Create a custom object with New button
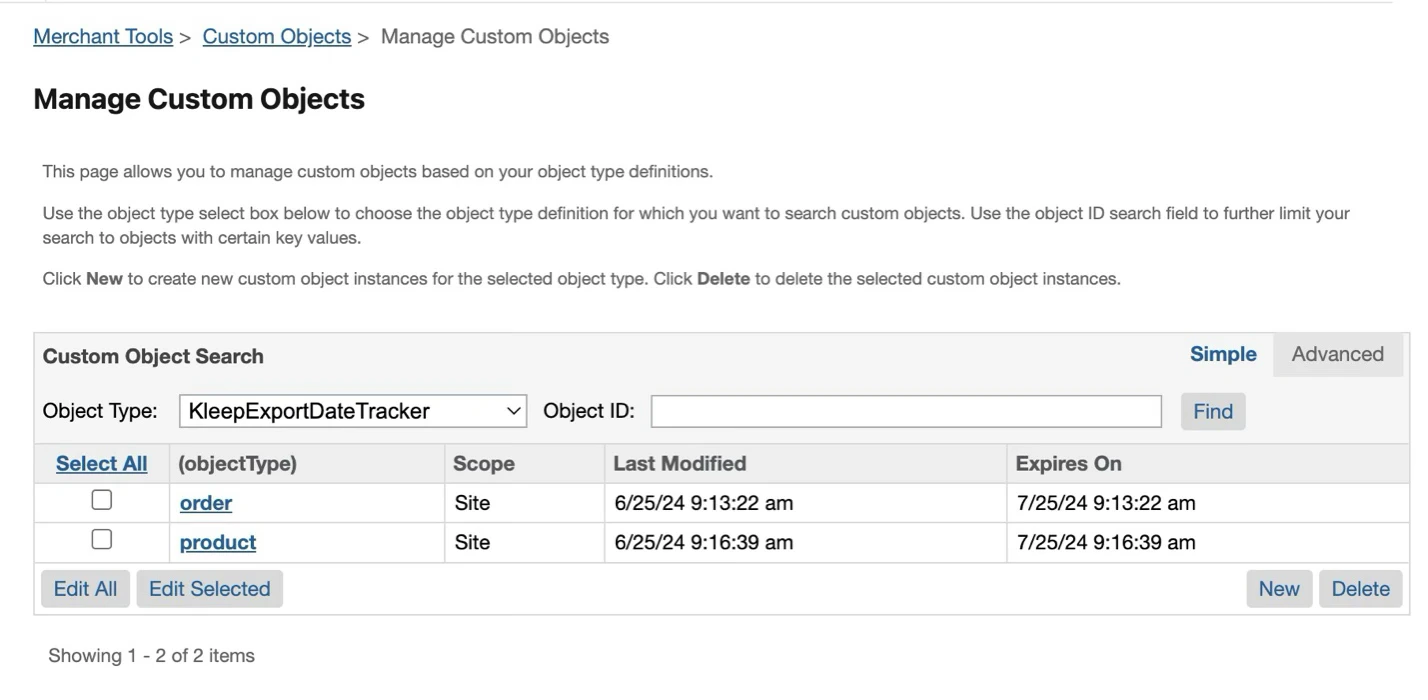This screenshot has height=700, width=1428. [x=1278, y=589]
